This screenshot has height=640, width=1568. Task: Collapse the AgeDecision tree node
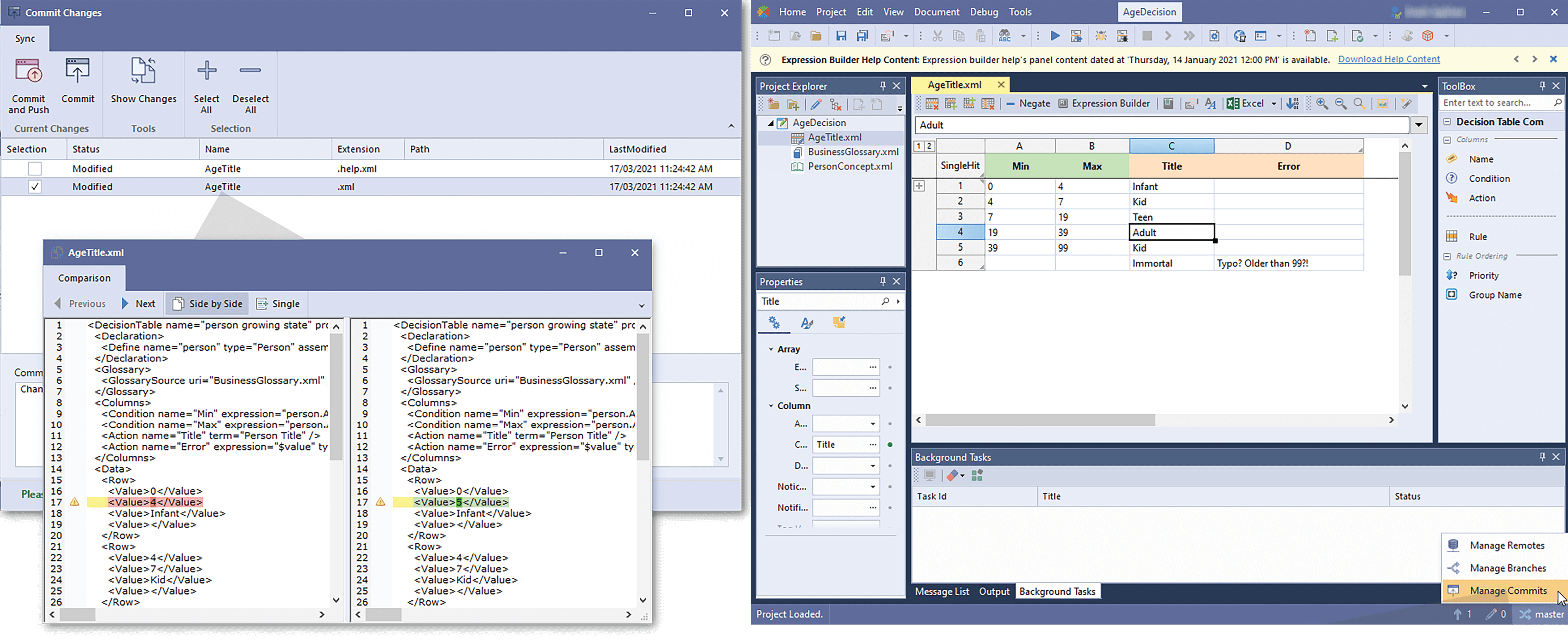[x=770, y=123]
